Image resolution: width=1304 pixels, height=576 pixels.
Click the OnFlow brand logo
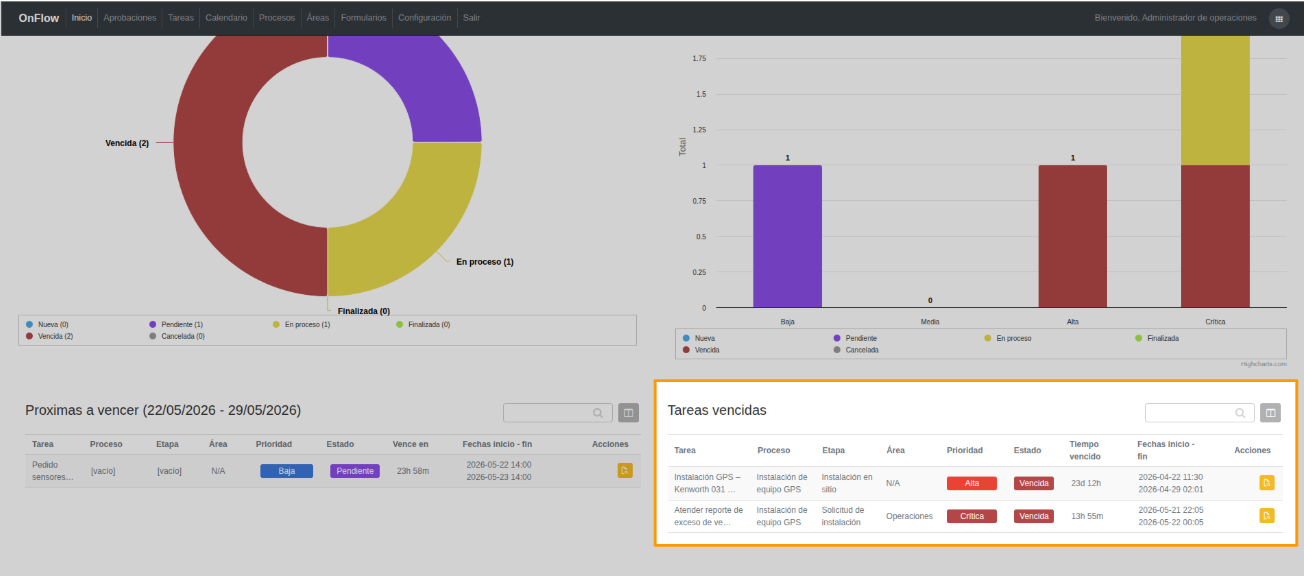(x=40, y=18)
